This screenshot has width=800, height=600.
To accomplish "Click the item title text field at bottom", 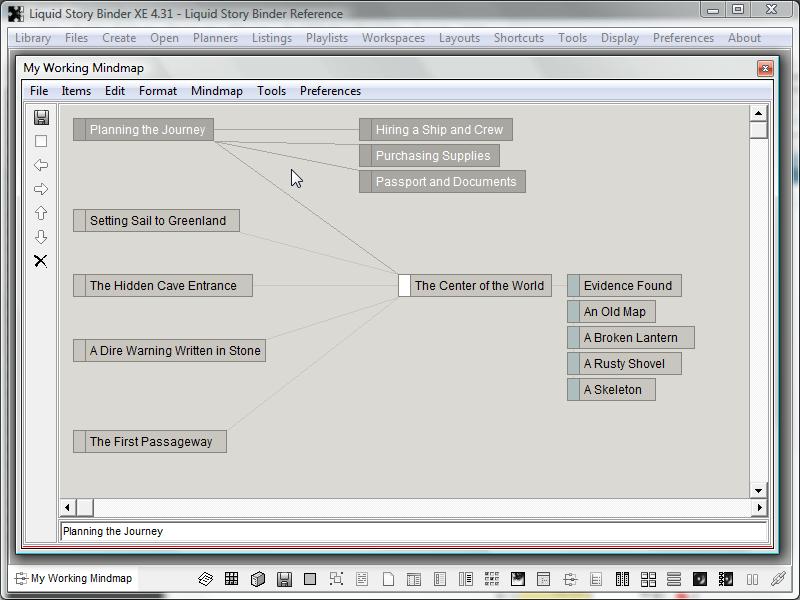I will coord(413,532).
